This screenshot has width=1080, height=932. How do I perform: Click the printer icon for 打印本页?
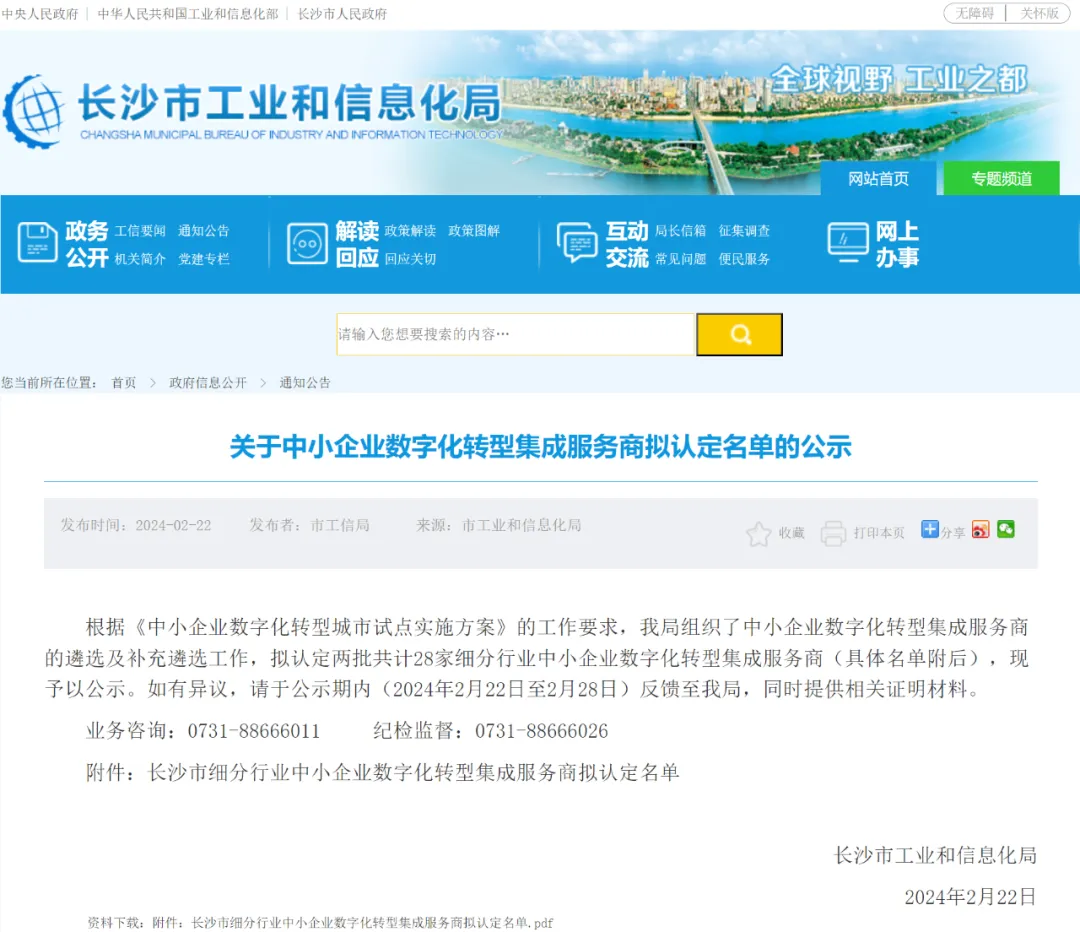(x=833, y=533)
